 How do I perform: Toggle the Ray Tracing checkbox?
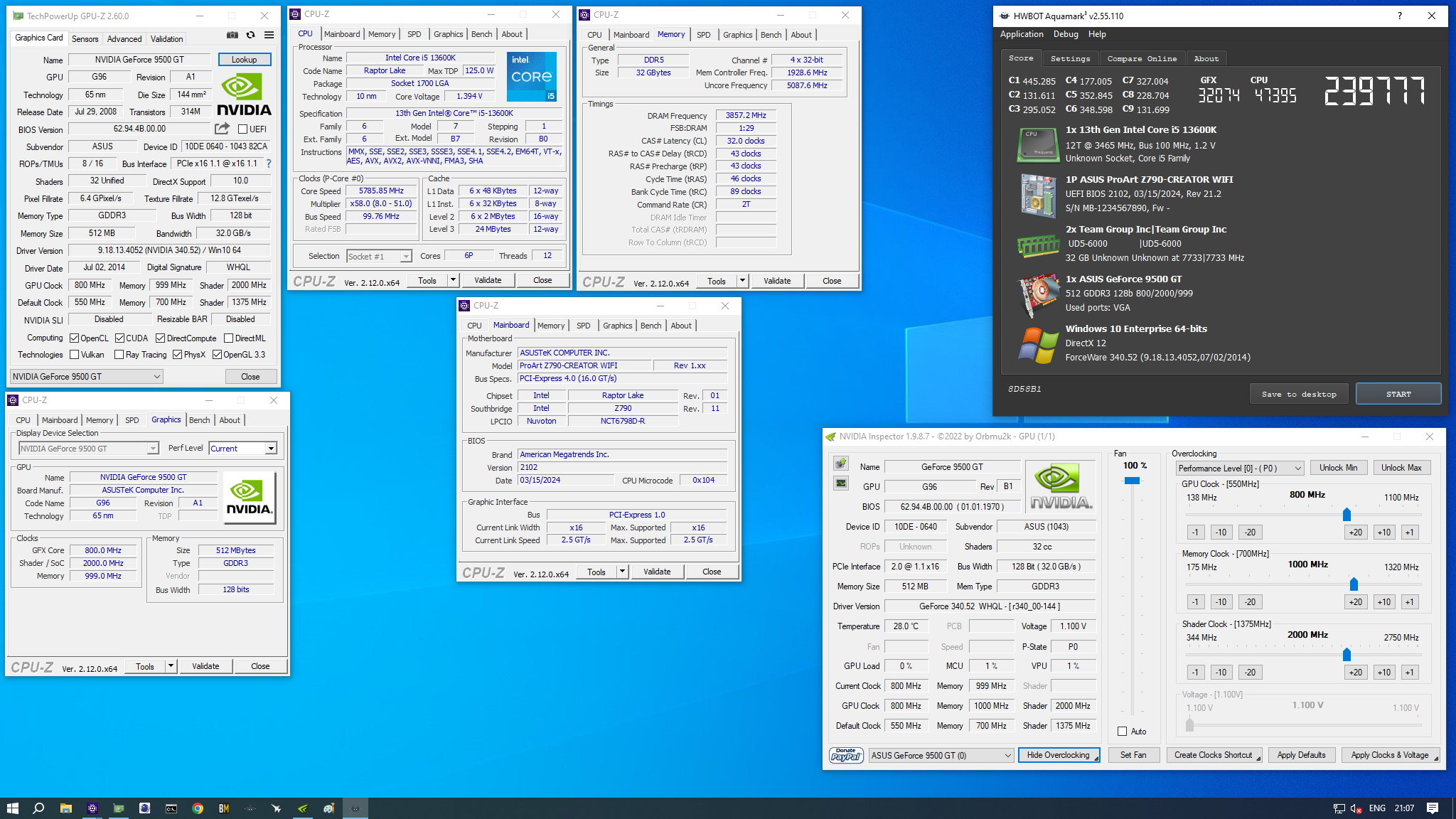pos(119,355)
